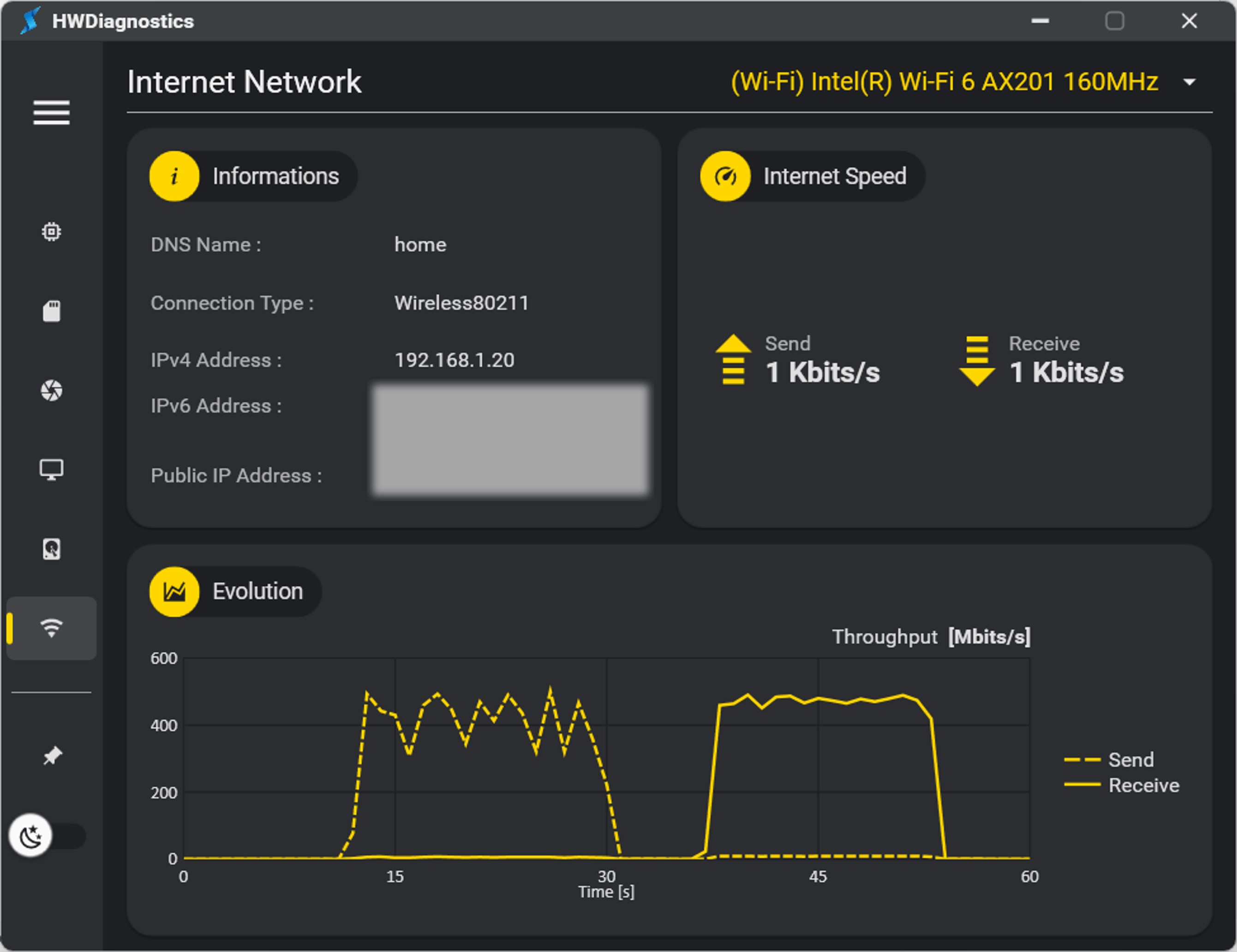This screenshot has height=952, width=1237.
Task: Click the Internet Speed section label
Action: click(834, 176)
